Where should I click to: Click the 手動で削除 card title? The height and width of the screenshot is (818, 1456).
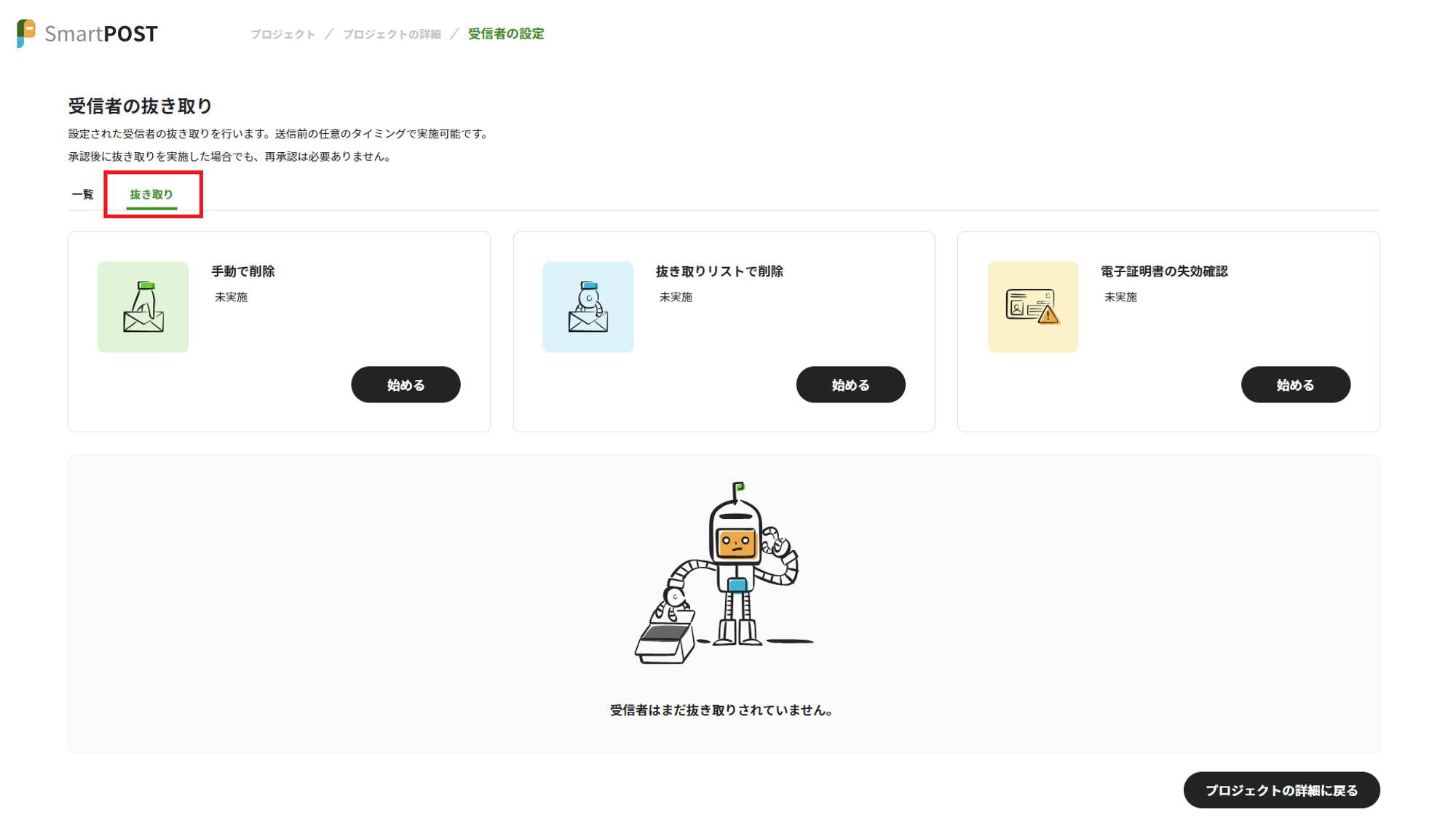coord(243,271)
